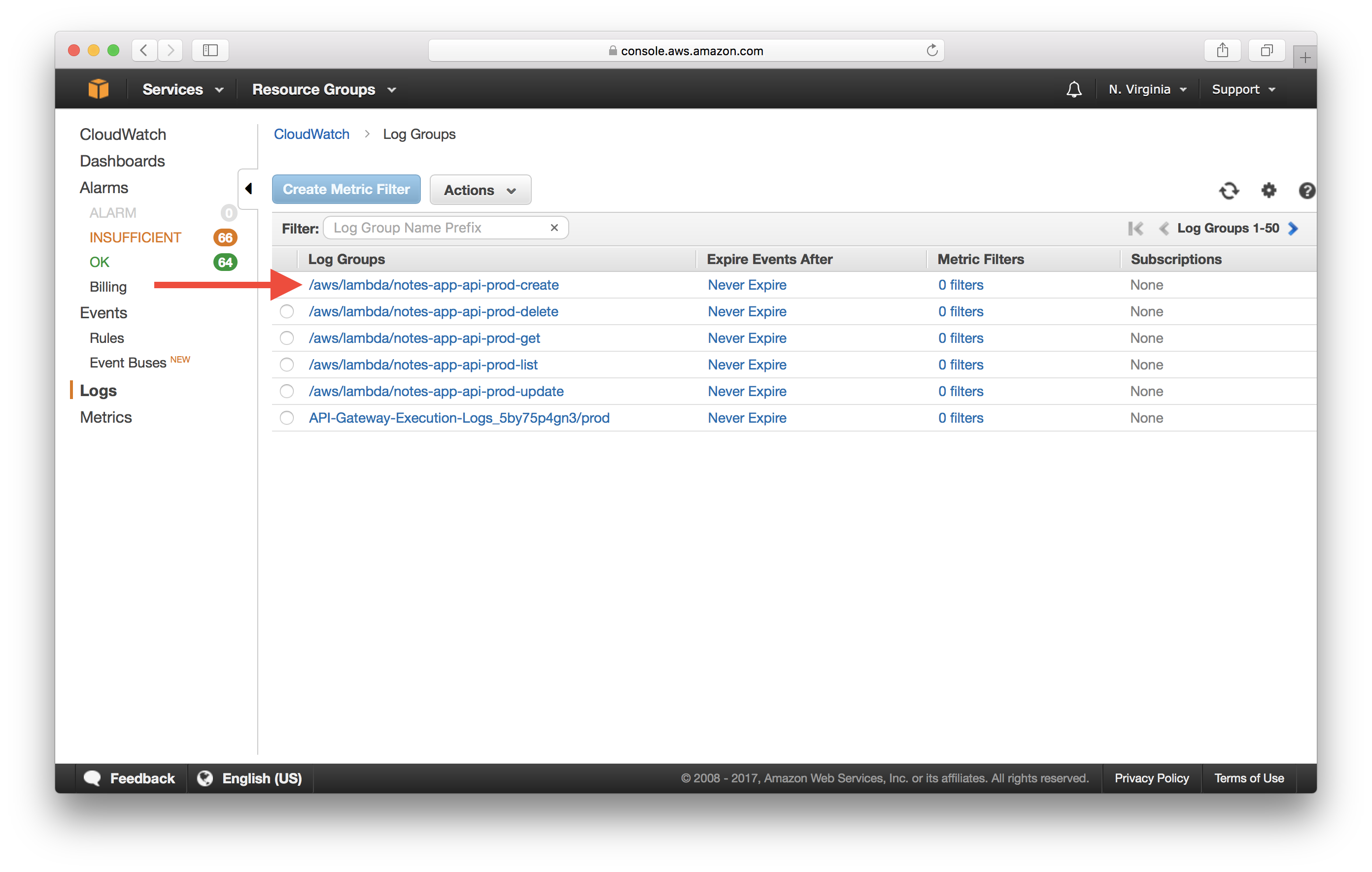Open the Resource Groups dropdown
This screenshot has width=1372, height=872.
click(324, 90)
